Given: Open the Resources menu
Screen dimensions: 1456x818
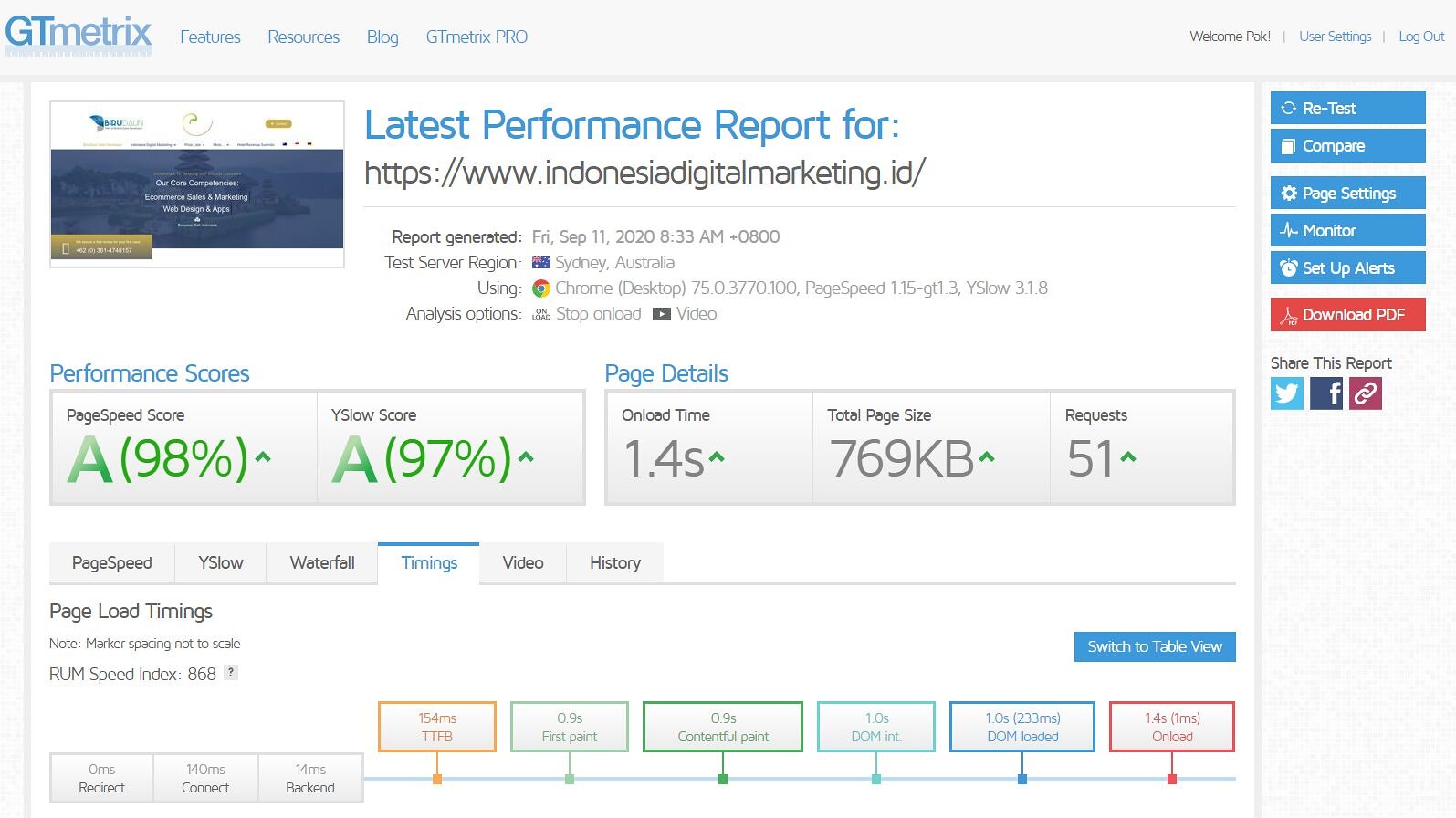Looking at the screenshot, I should [x=303, y=37].
